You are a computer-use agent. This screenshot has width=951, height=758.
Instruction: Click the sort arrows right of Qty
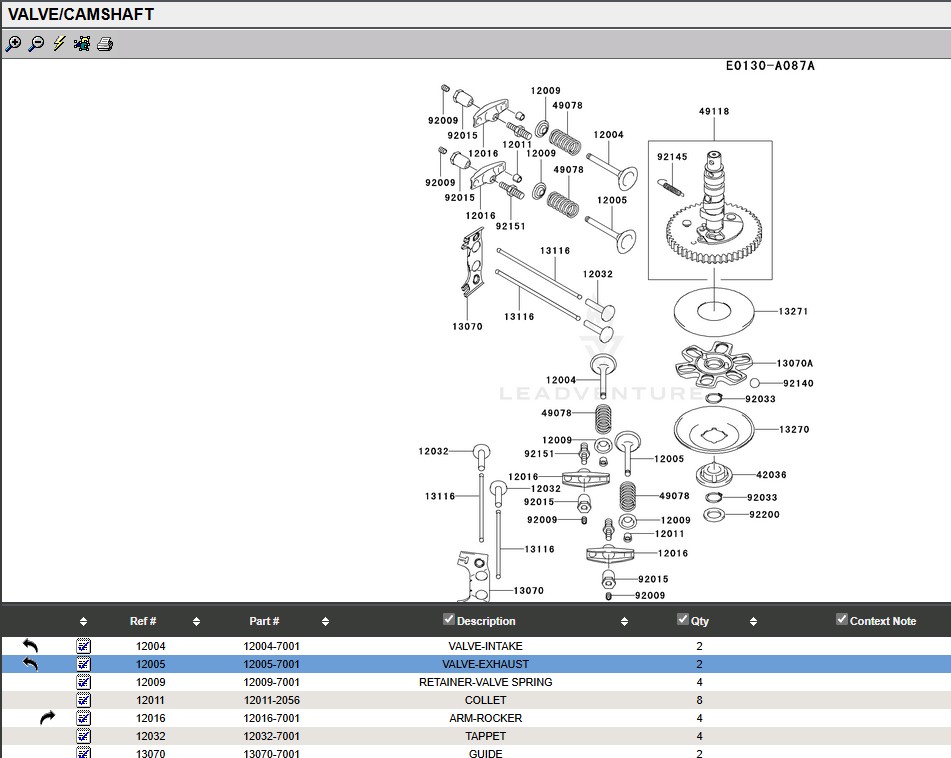[753, 621]
